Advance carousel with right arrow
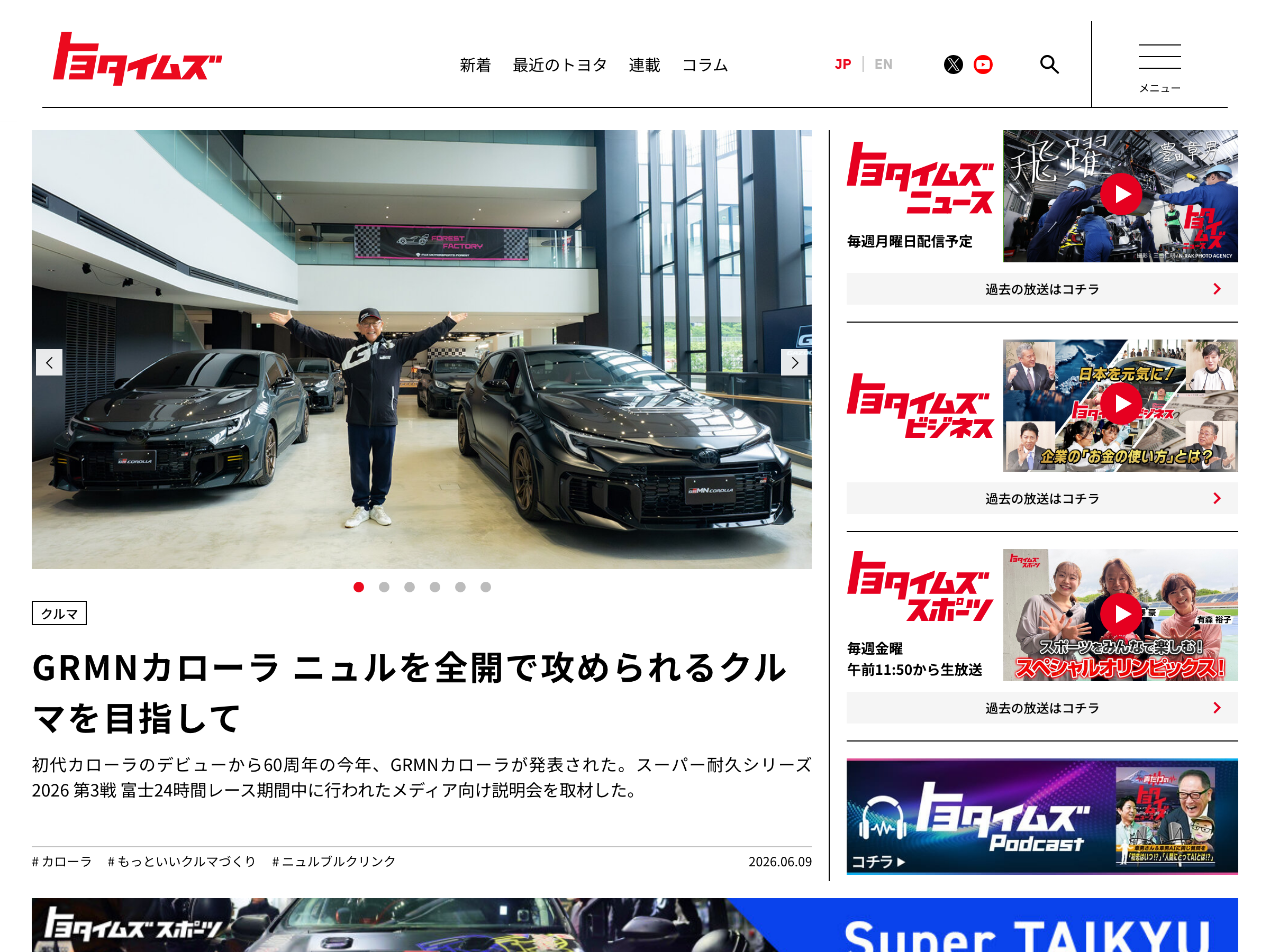This screenshot has width=1270, height=952. [794, 362]
